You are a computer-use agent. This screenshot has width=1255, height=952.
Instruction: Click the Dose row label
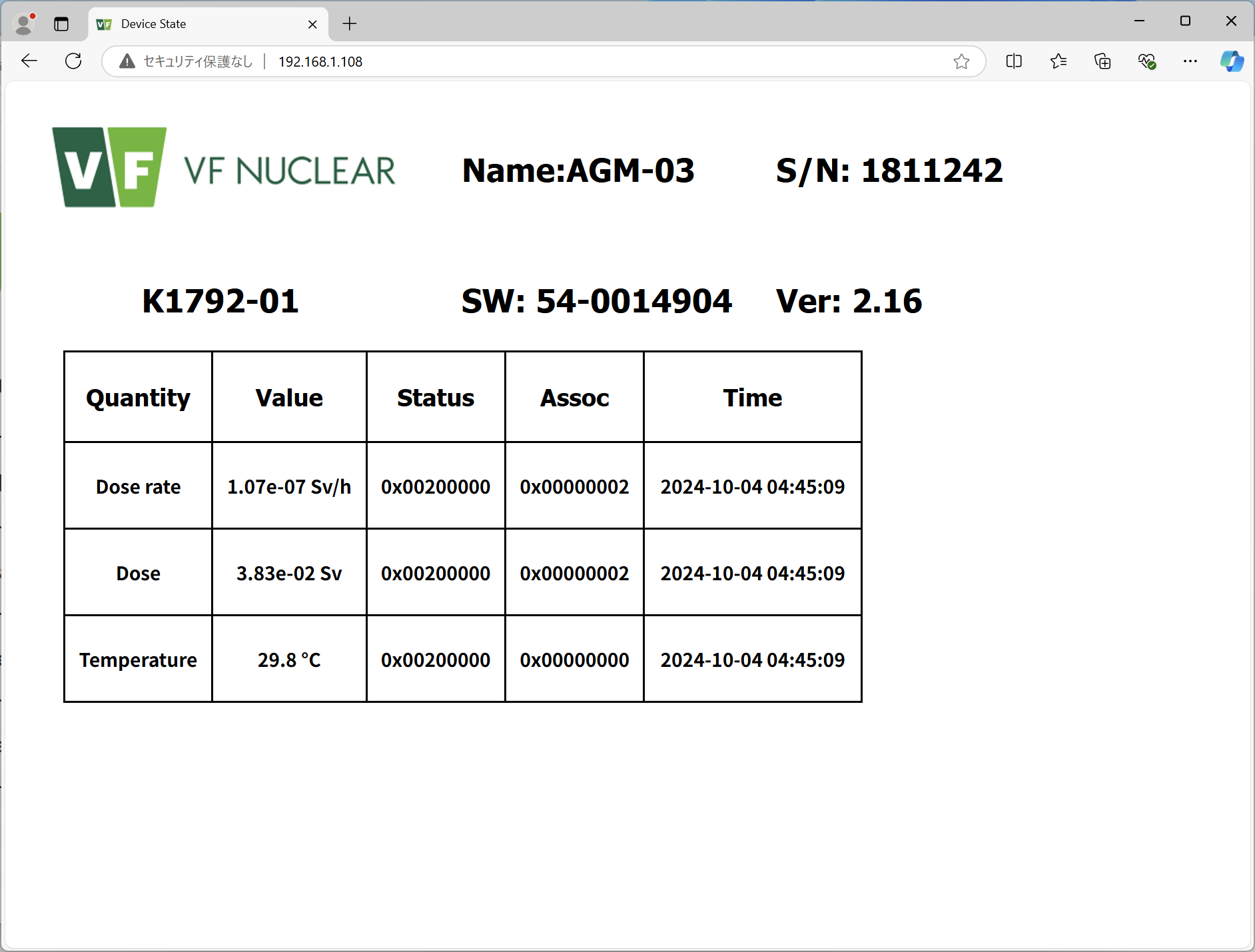coord(139,574)
